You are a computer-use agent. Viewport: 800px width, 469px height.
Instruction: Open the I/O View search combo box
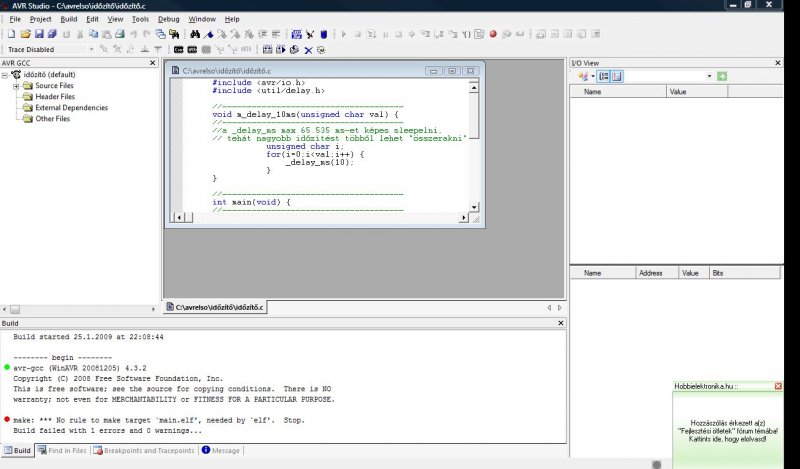click(709, 76)
